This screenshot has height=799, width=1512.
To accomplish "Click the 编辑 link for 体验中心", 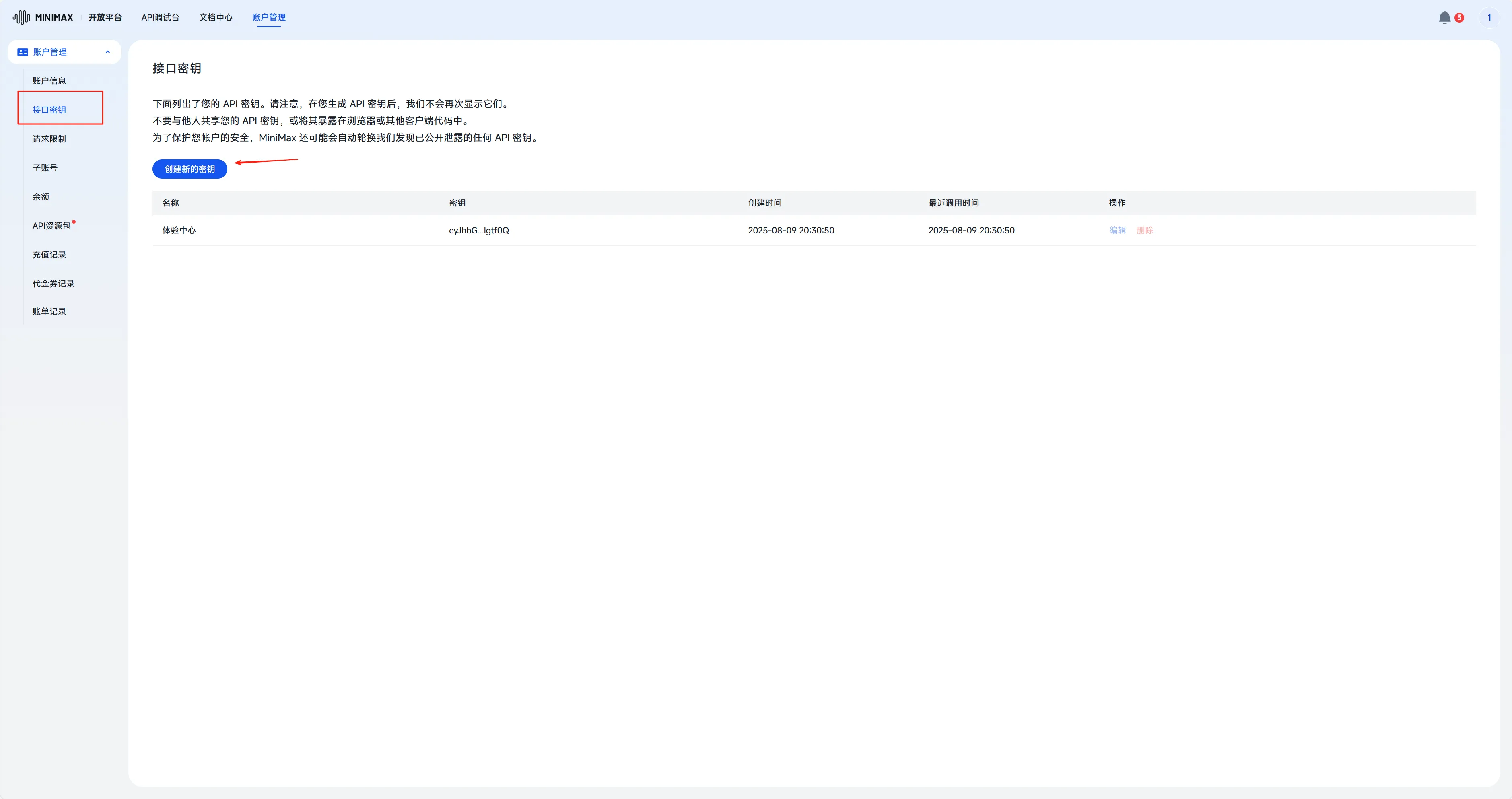I will 1117,230.
